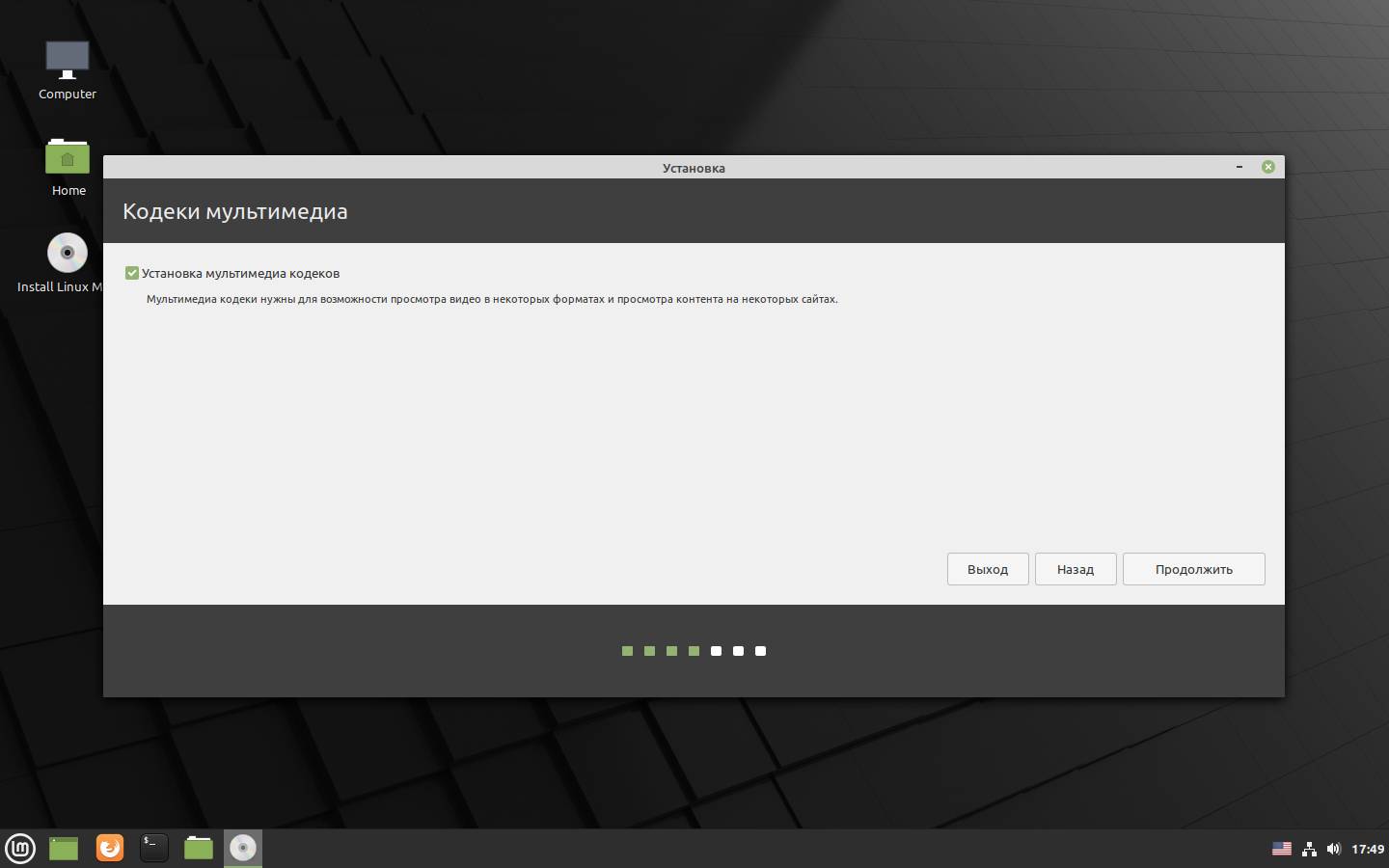This screenshot has width=1389, height=868.
Task: Go back with the 'Назад' button
Action: click(1076, 569)
